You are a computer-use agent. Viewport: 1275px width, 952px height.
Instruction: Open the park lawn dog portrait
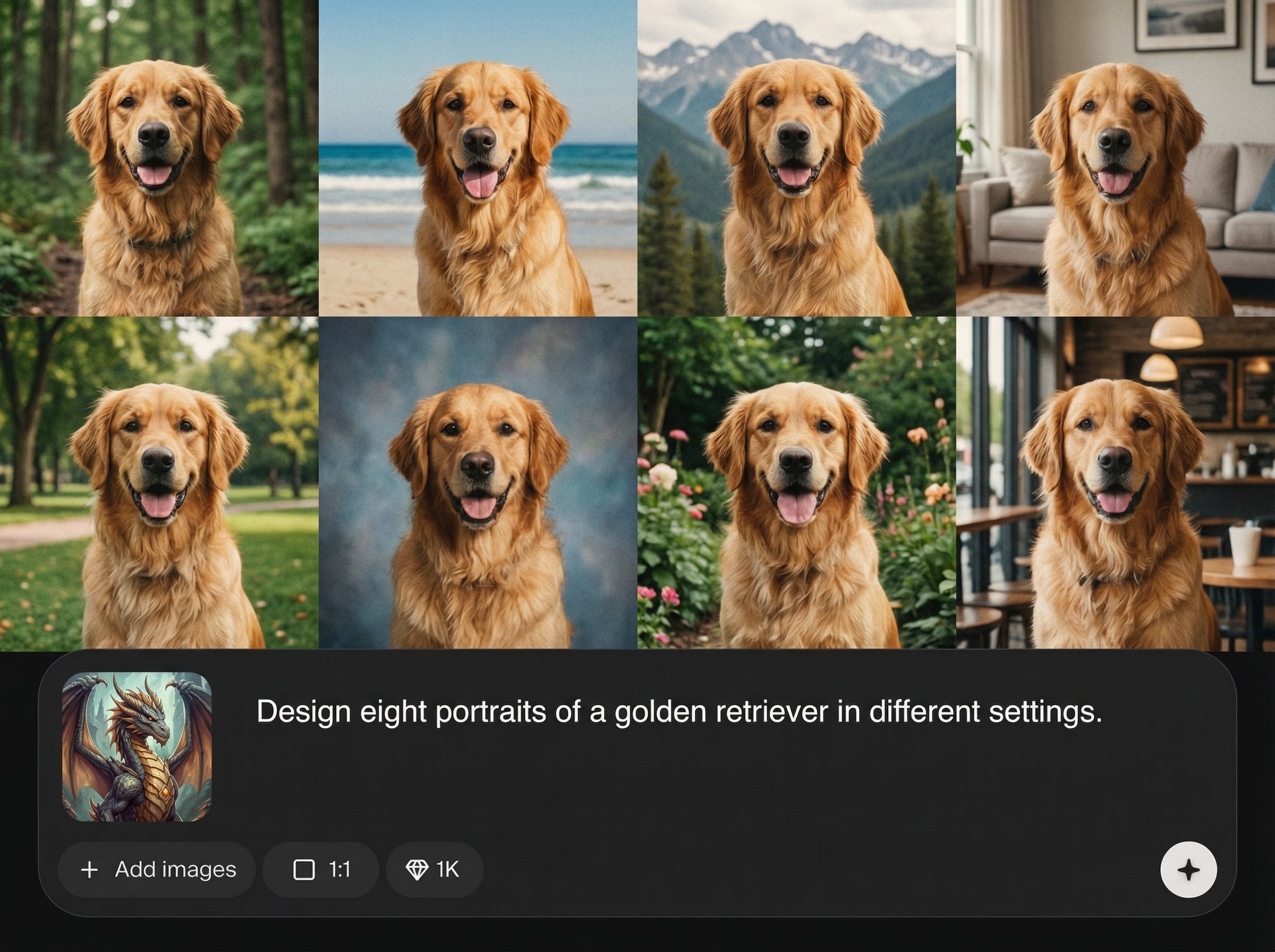(159, 483)
